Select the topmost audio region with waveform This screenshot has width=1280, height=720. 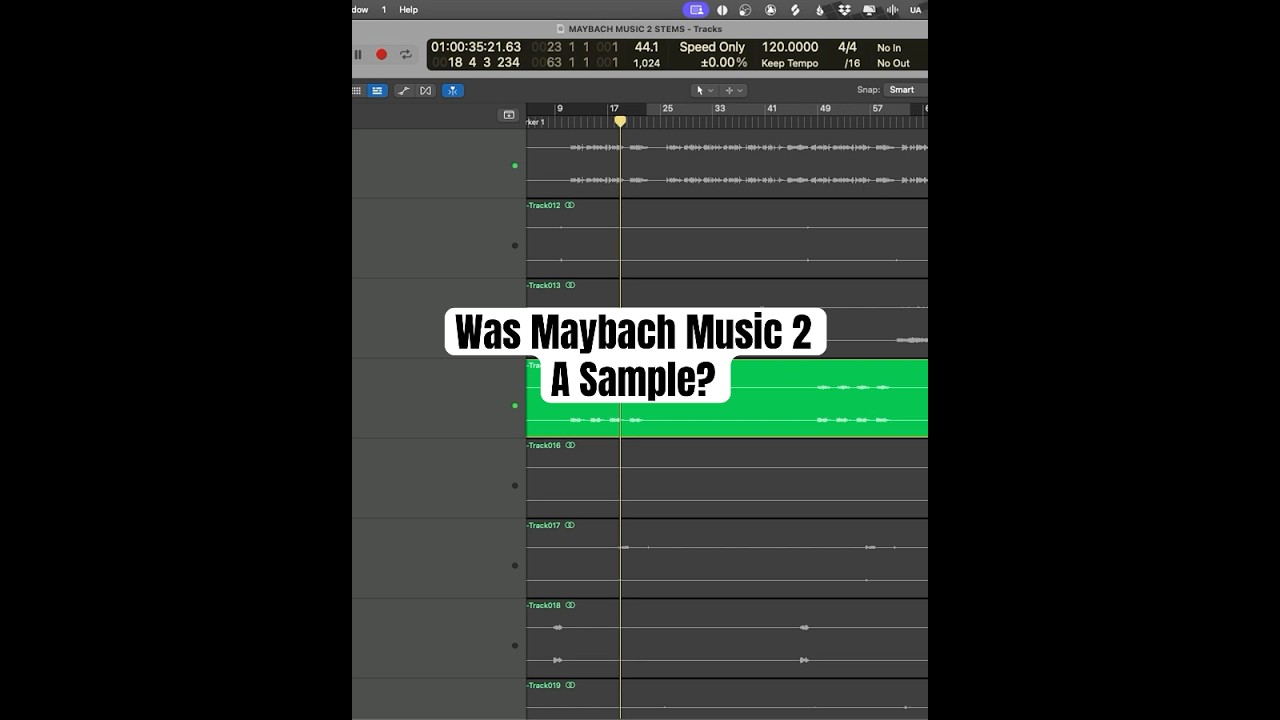coord(727,163)
